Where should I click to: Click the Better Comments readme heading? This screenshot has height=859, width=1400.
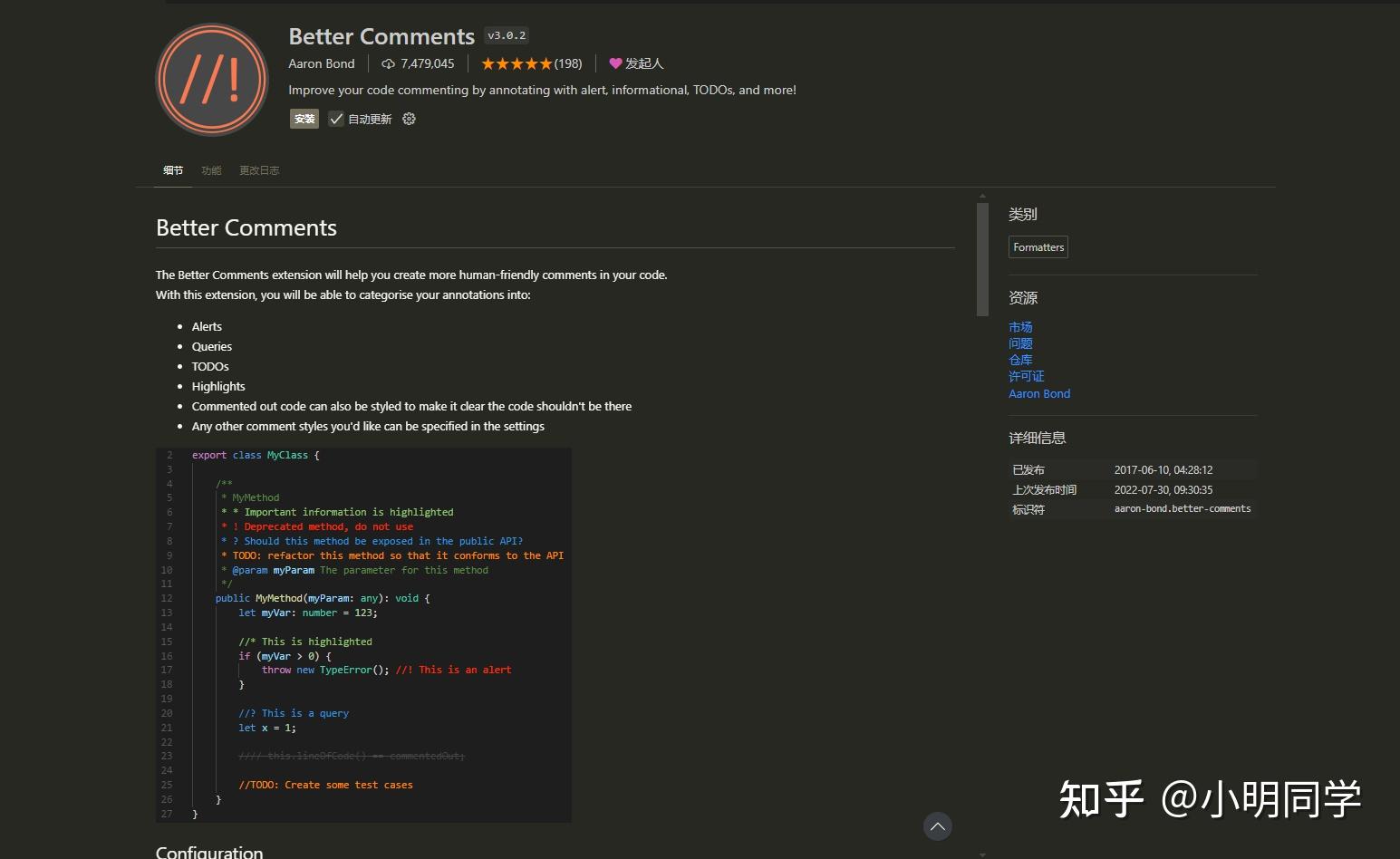246,227
